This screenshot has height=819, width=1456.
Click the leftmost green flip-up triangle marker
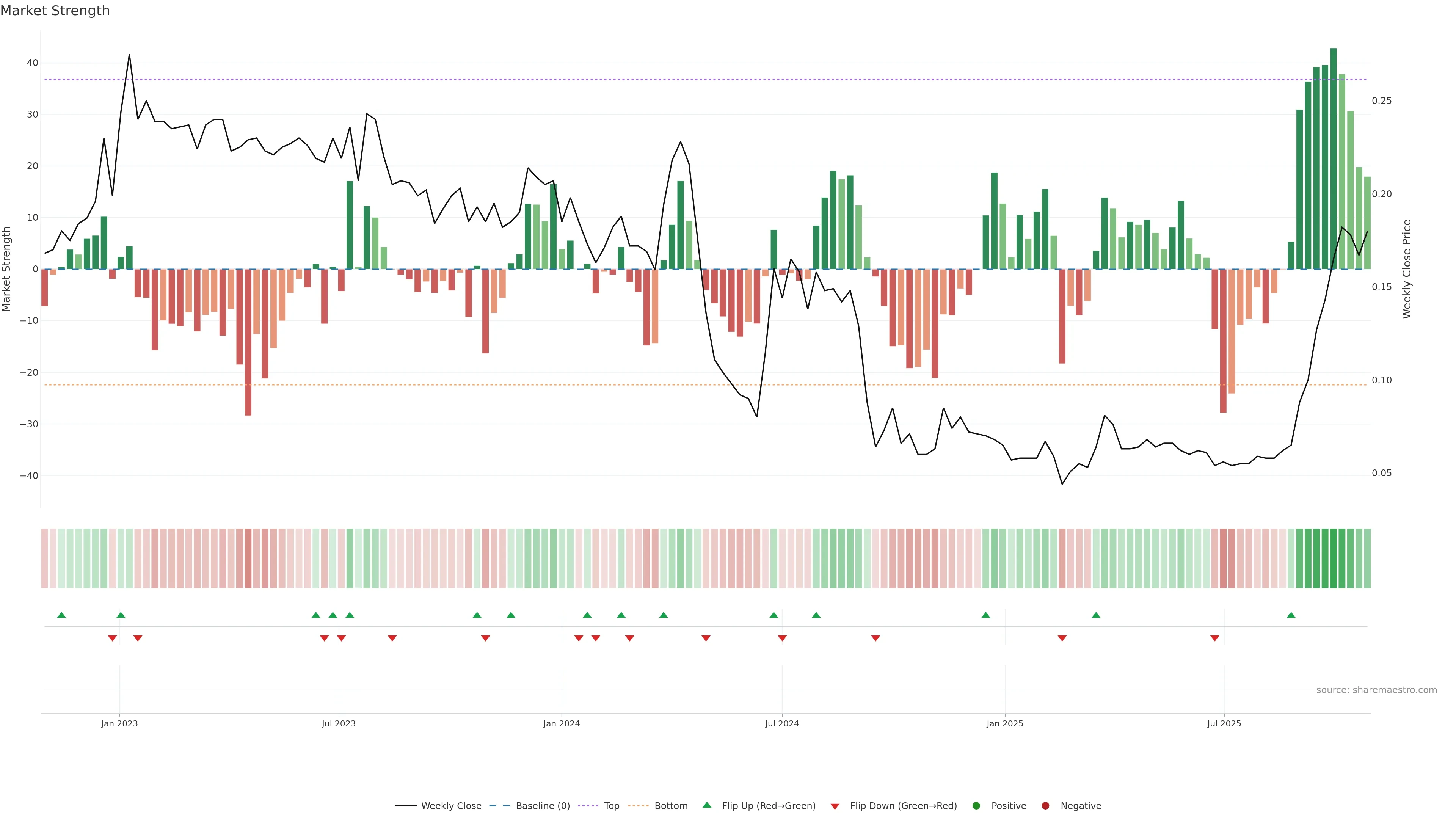click(61, 615)
